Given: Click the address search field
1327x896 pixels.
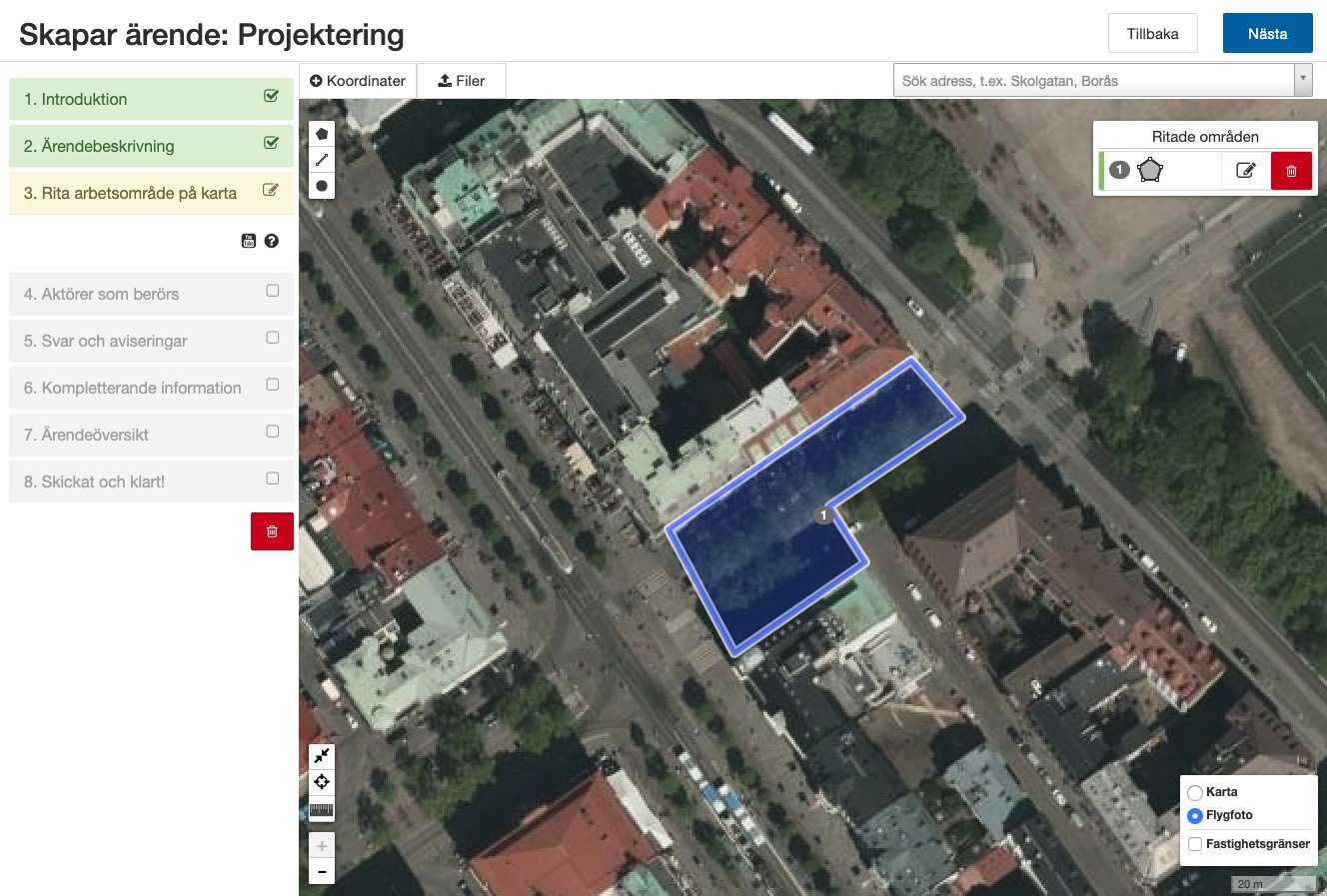Looking at the screenshot, I should pyautogui.click(x=1092, y=81).
